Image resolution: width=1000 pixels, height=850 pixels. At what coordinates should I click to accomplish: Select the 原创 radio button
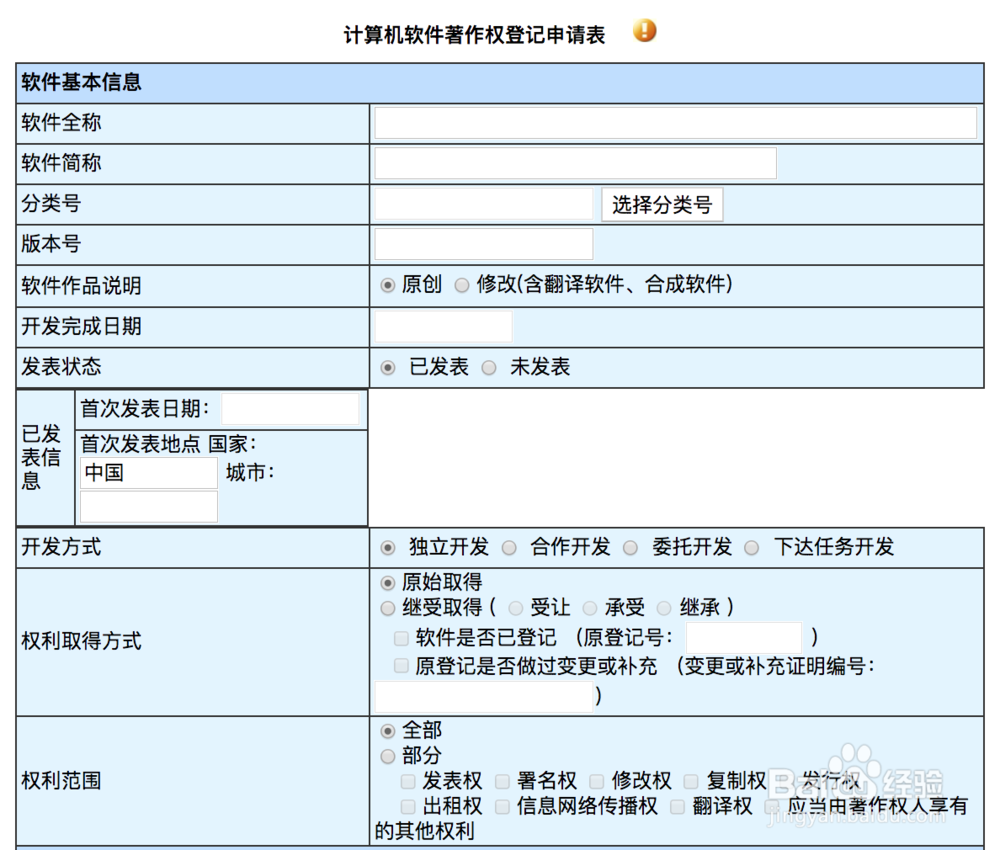pos(388,285)
